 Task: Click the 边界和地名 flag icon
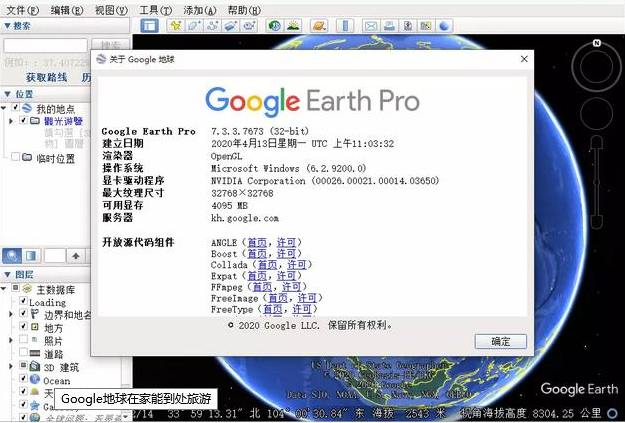click(x=35, y=314)
